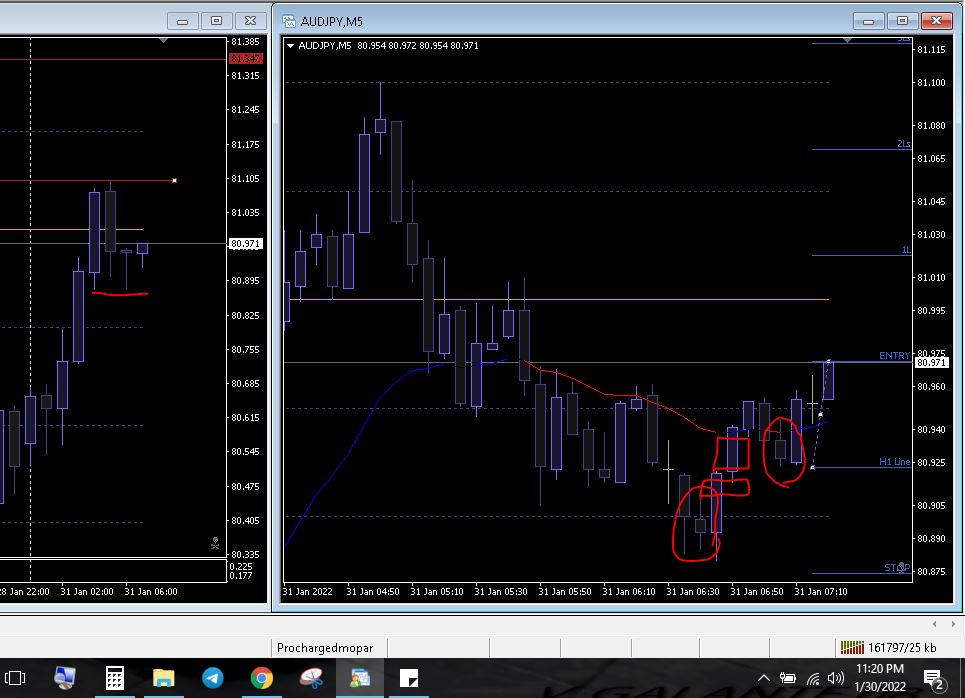Open the volume control in system tray
This screenshot has width=965, height=698.
coord(836,679)
